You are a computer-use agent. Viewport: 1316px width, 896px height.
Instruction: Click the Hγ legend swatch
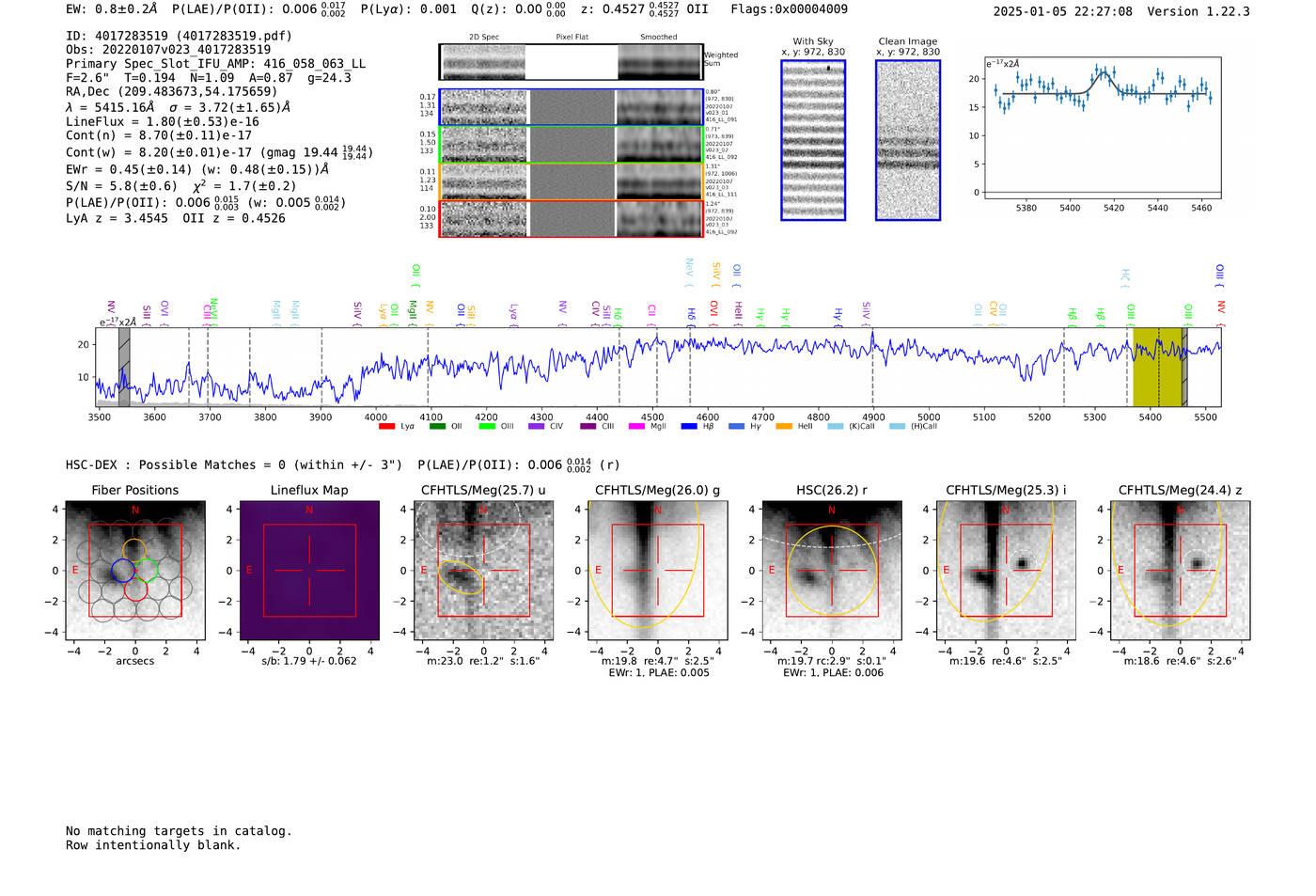point(736,426)
